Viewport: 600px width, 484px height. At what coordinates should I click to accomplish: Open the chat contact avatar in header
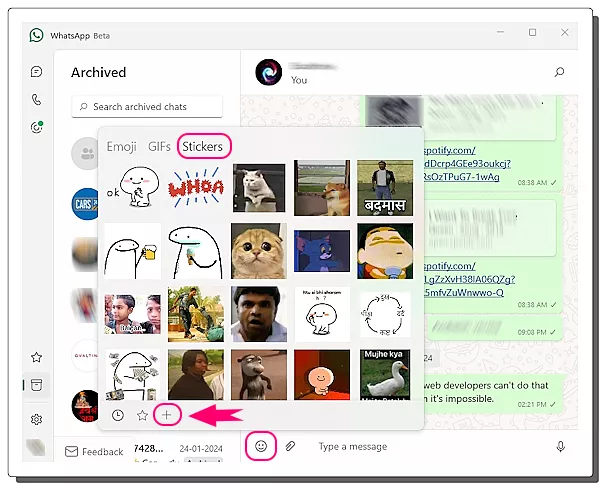point(269,72)
